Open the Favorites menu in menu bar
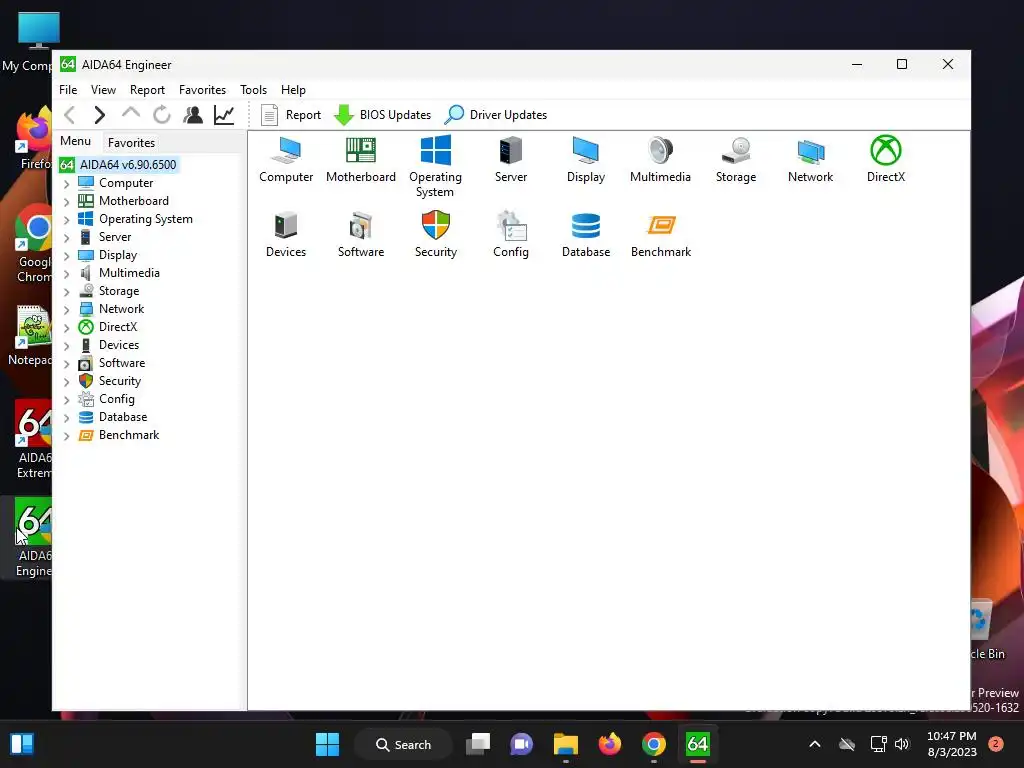The image size is (1024, 768). pyautogui.click(x=202, y=89)
